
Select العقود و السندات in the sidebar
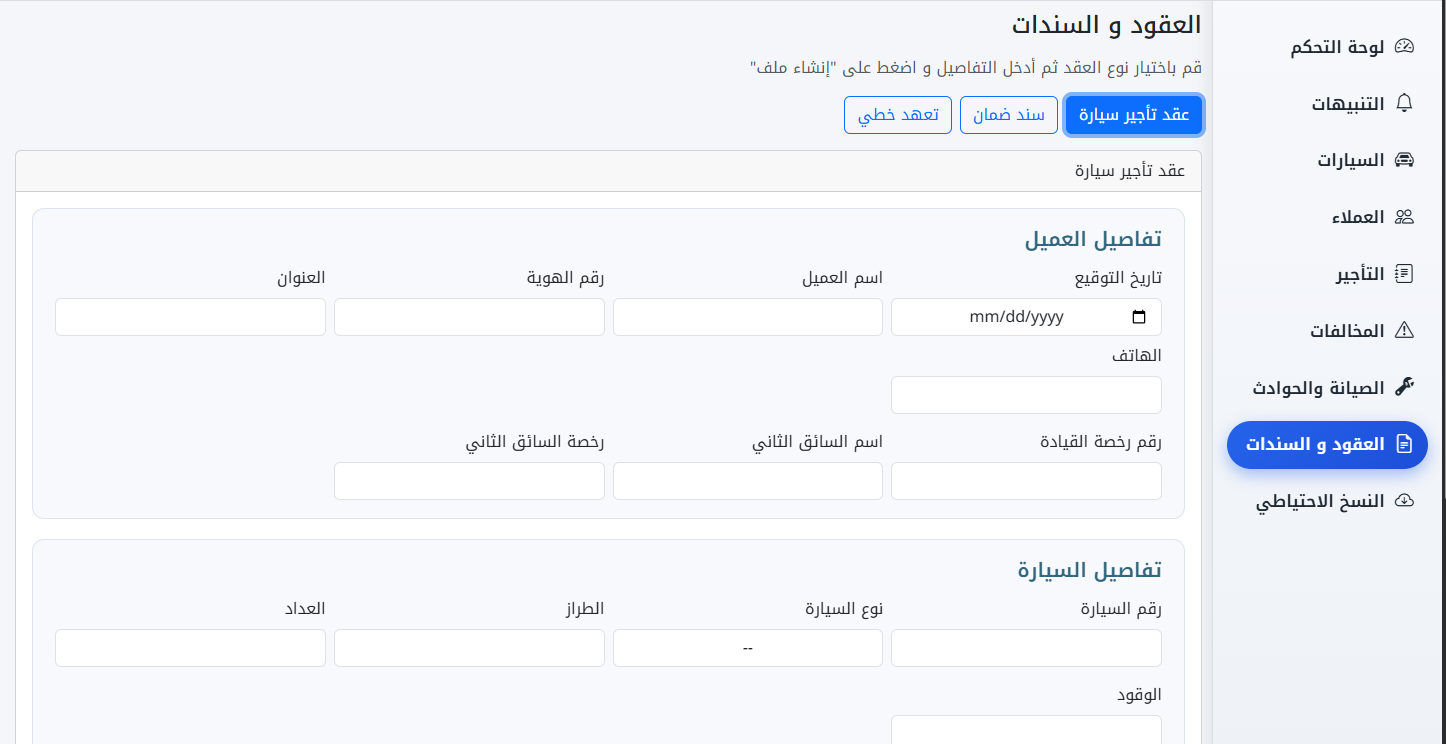(x=1327, y=445)
